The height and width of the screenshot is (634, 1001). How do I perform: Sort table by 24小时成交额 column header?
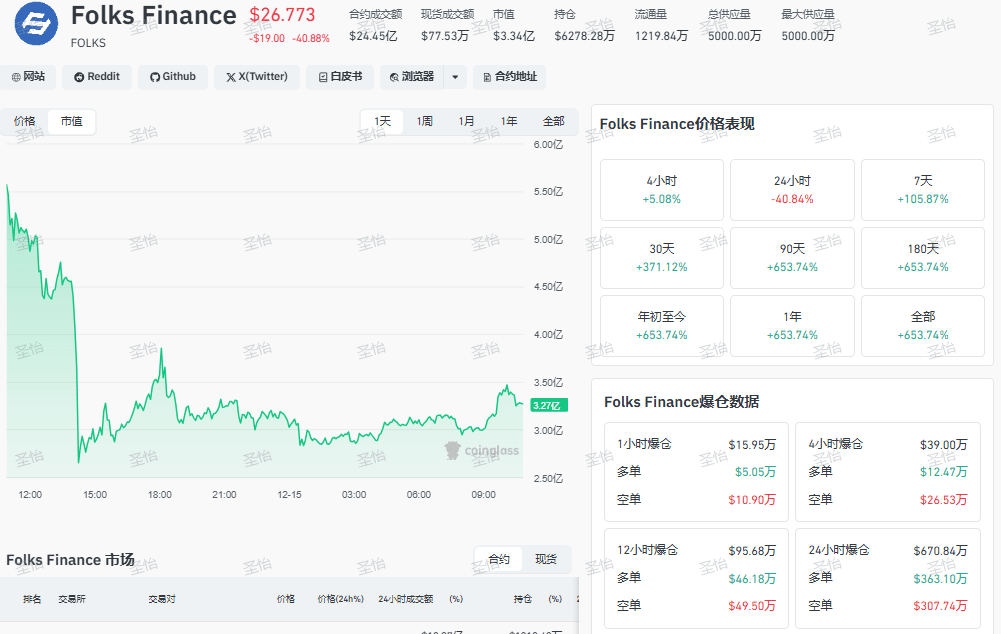click(x=405, y=599)
